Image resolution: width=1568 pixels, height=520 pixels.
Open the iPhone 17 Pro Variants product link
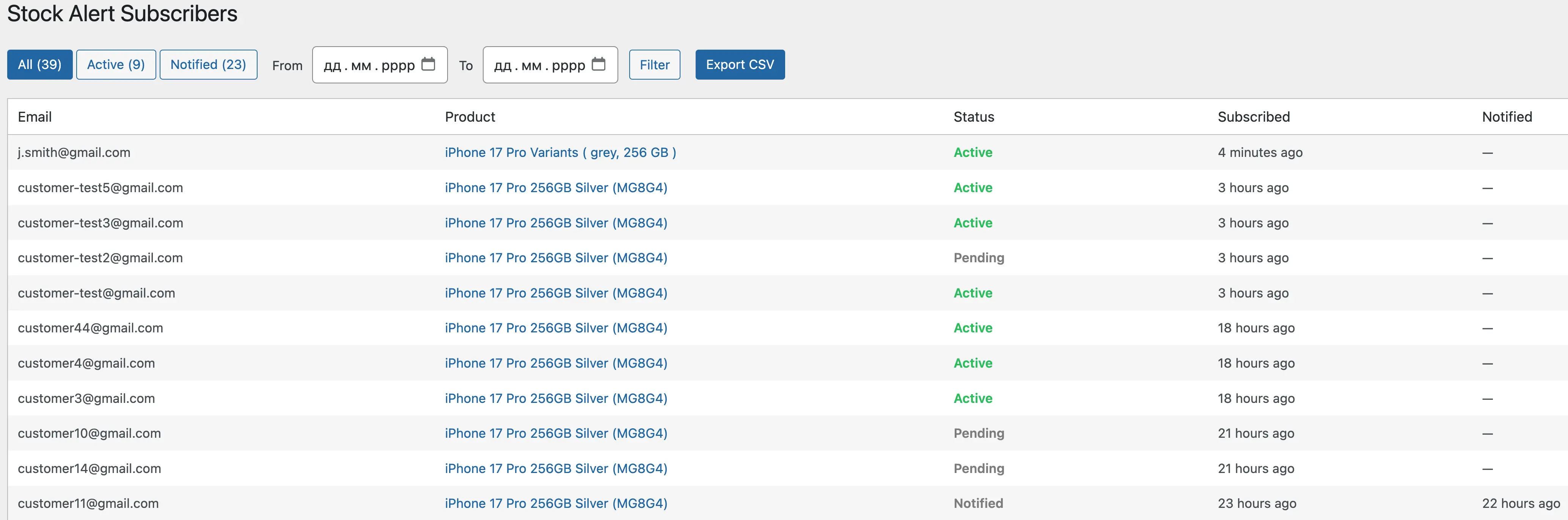tap(560, 153)
